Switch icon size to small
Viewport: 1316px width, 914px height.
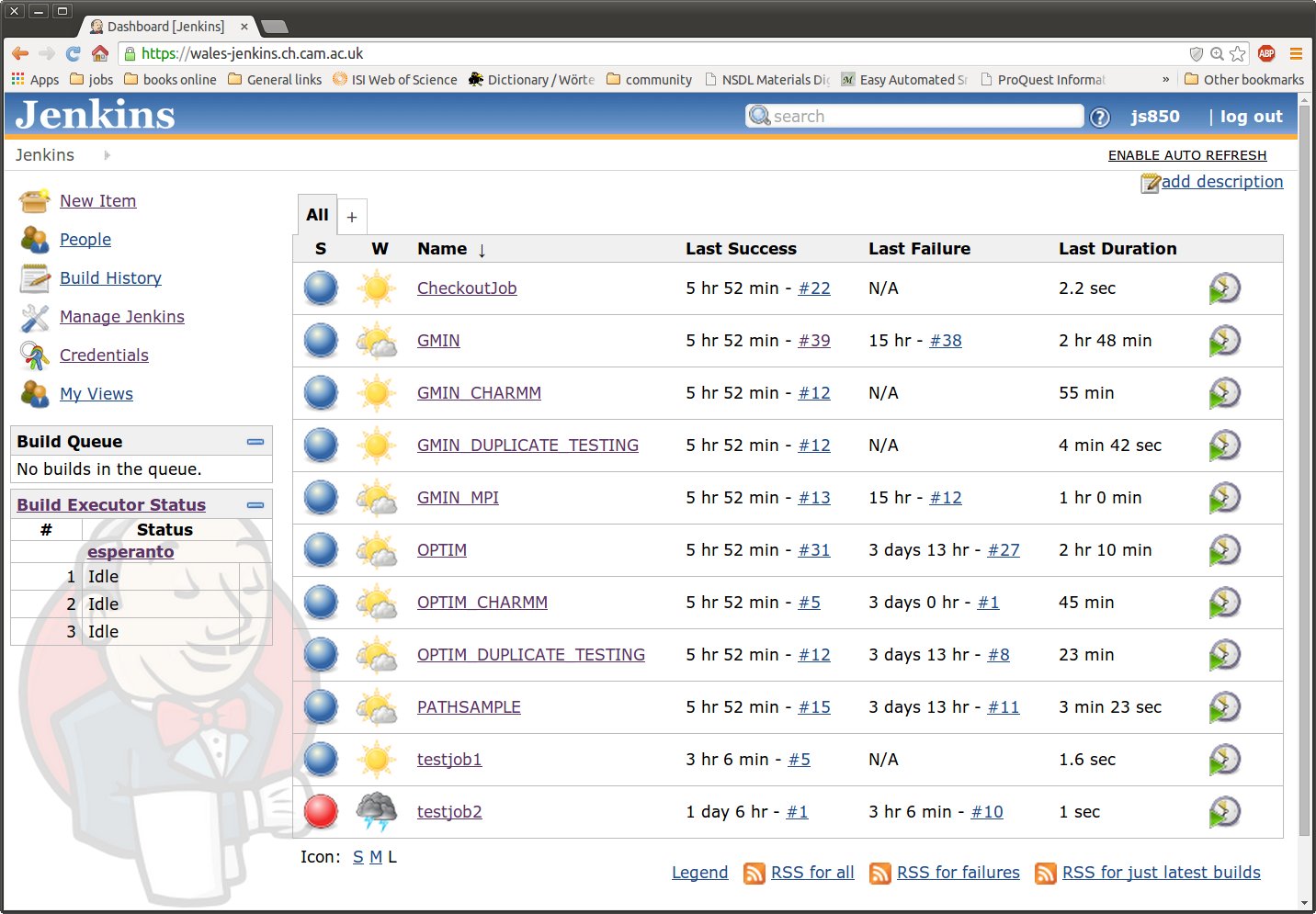click(x=357, y=857)
